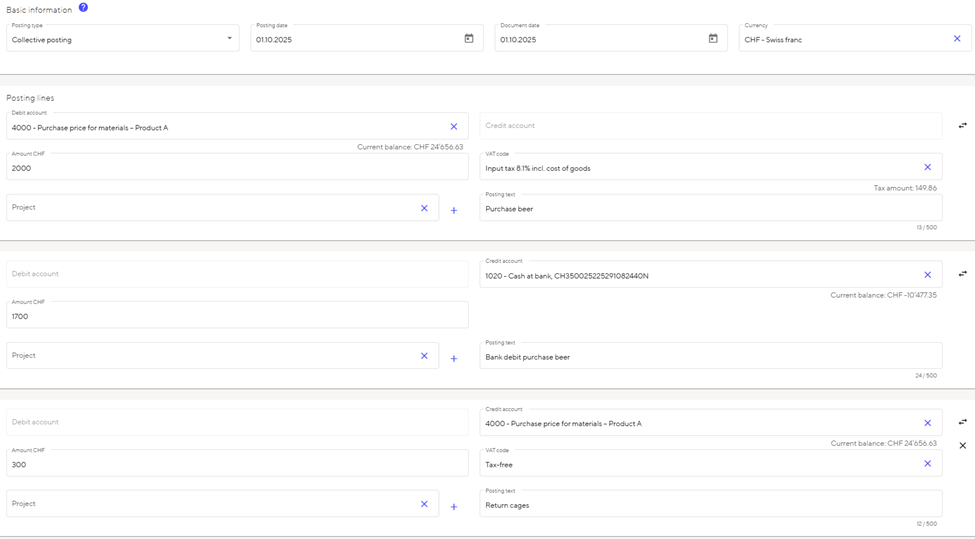This screenshot has height=539, width=975.
Task: Swap debit and credit on Return cages line
Action: tap(962, 422)
